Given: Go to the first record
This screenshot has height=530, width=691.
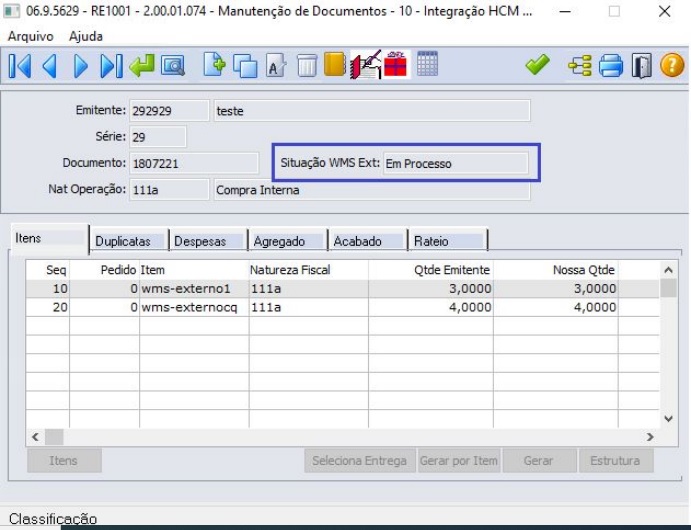Looking at the screenshot, I should (x=20, y=66).
